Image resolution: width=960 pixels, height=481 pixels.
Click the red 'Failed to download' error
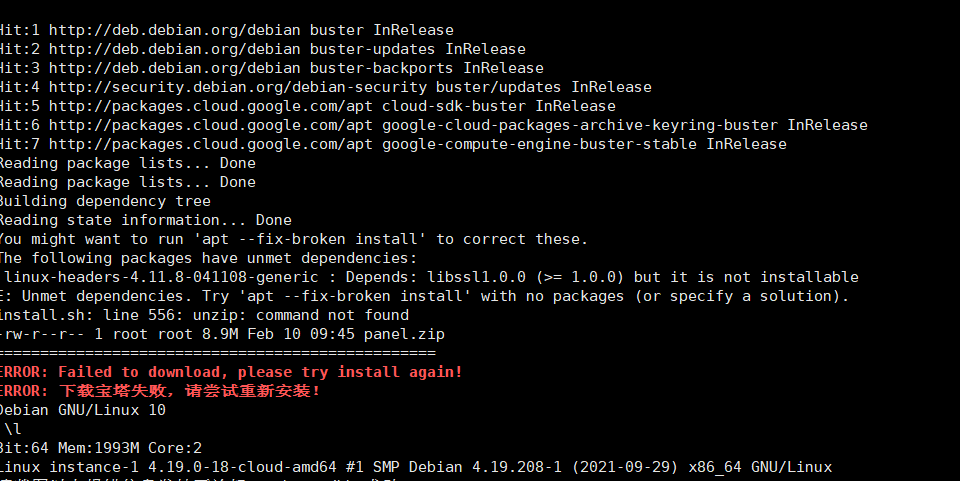coord(231,372)
